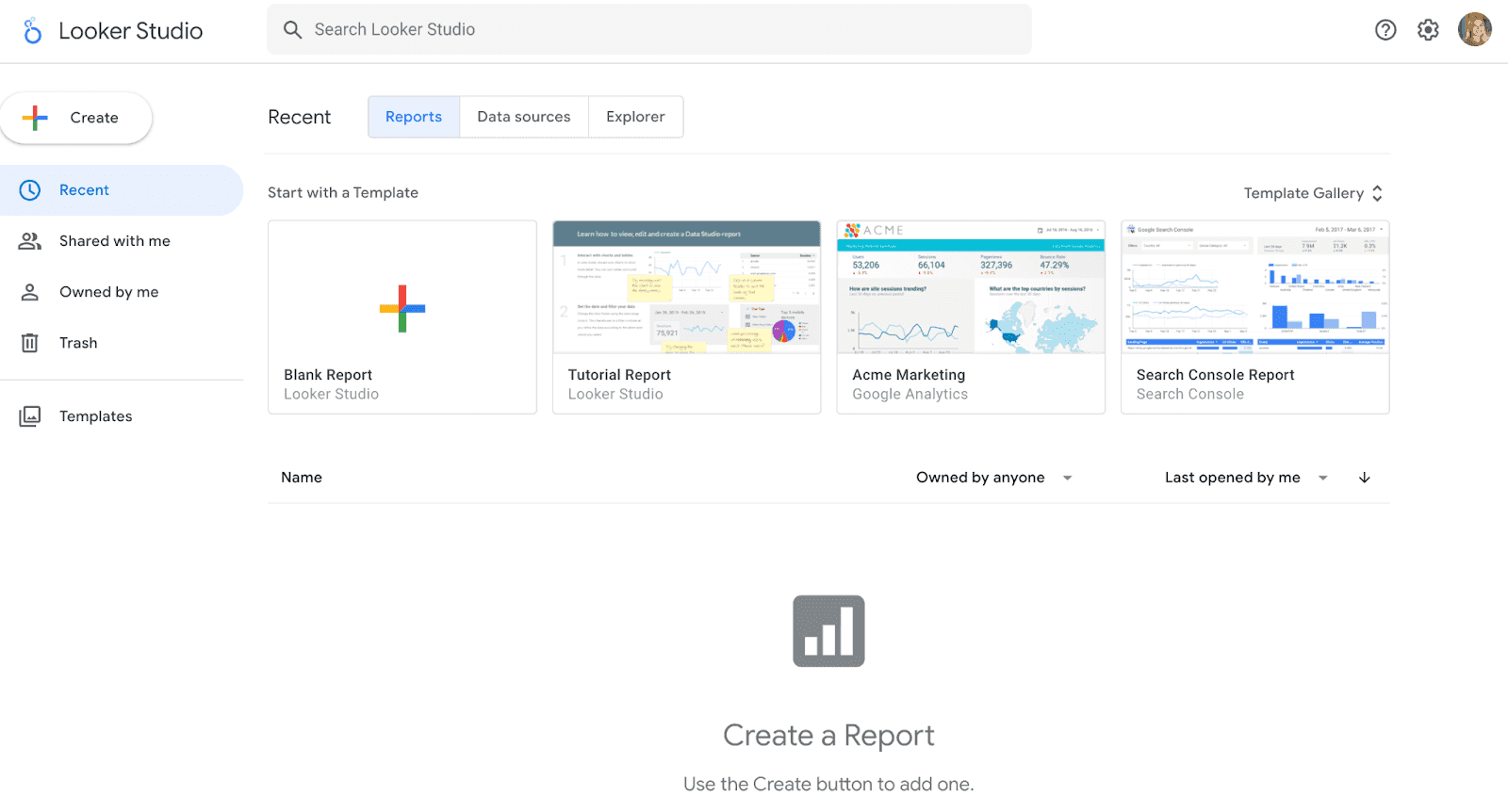Image resolution: width=1508 pixels, height=812 pixels.
Task: Open the settings gear icon
Action: [x=1428, y=30]
